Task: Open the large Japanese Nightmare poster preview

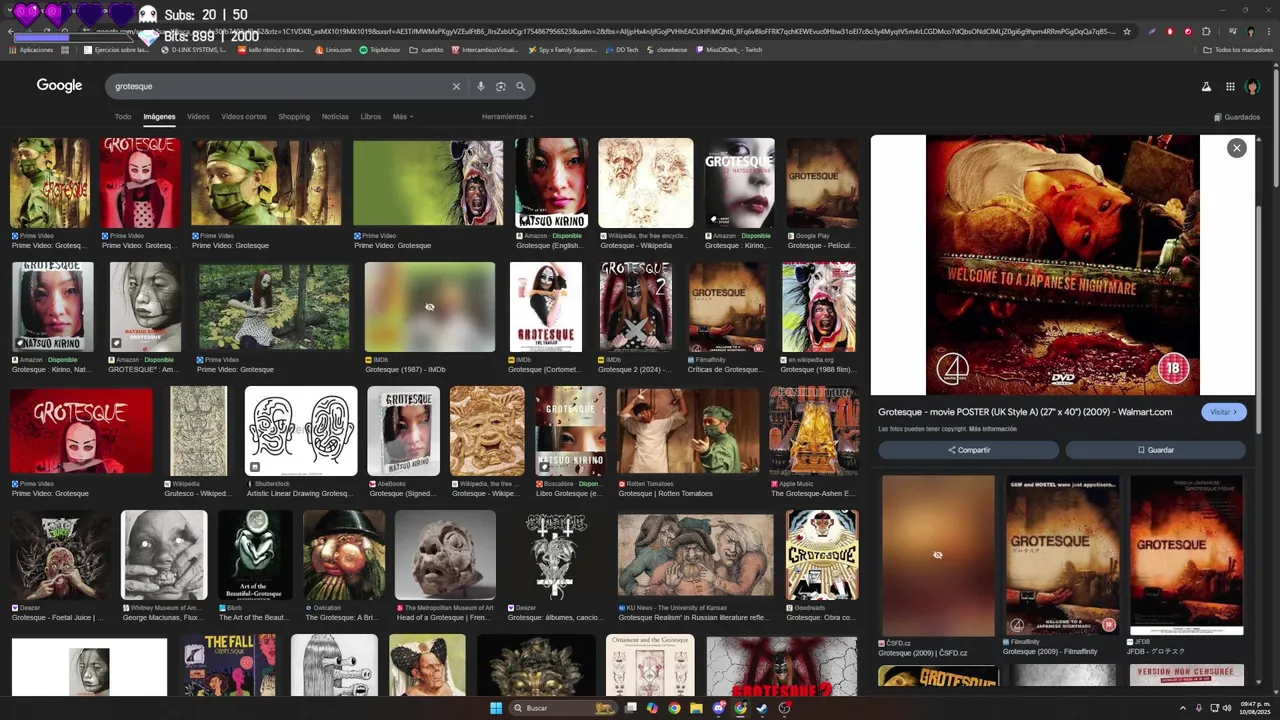Action: 1062,265
